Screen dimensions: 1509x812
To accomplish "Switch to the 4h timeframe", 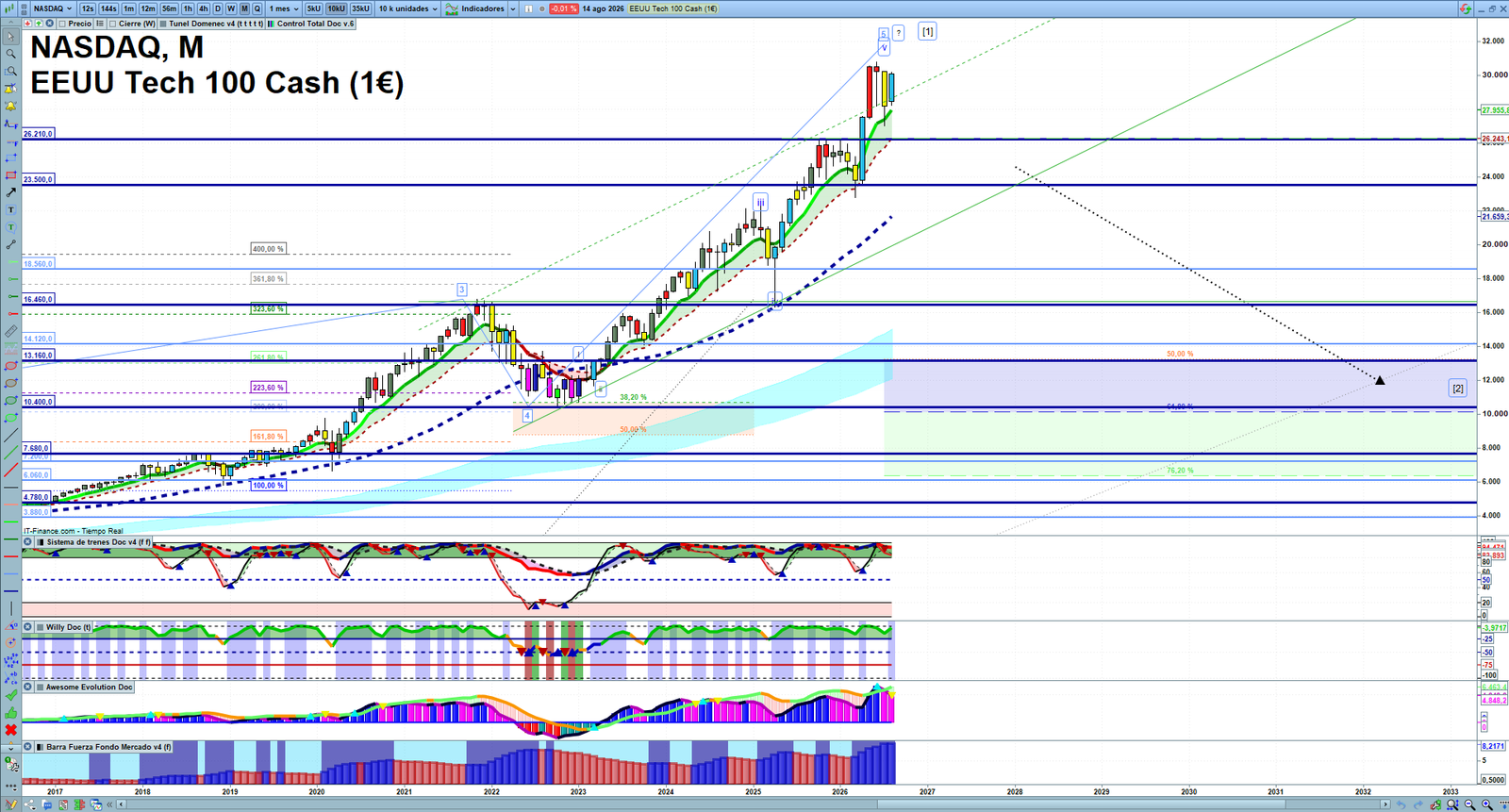I will click(x=203, y=8).
